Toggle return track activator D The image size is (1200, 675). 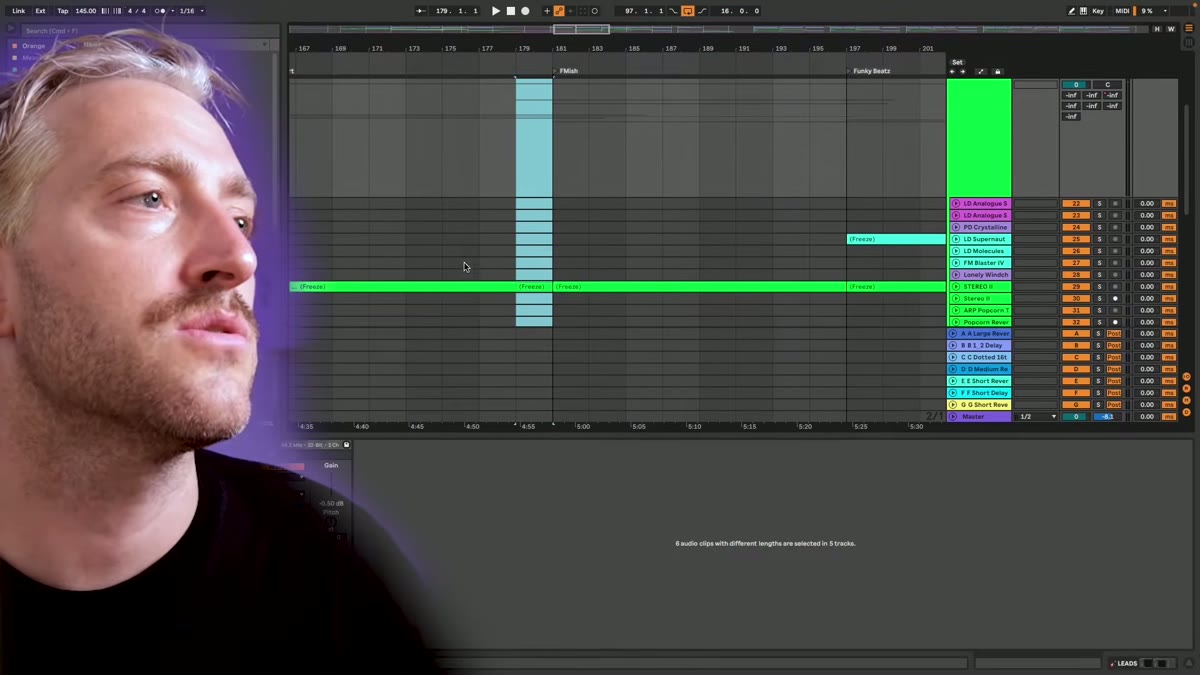click(x=1076, y=369)
